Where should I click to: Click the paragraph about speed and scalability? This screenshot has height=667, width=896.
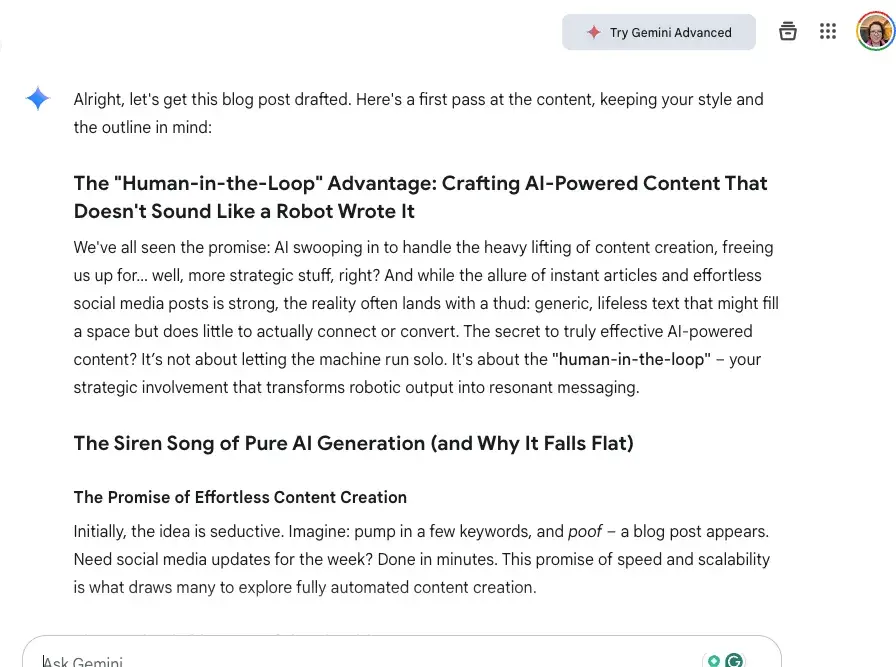420,559
